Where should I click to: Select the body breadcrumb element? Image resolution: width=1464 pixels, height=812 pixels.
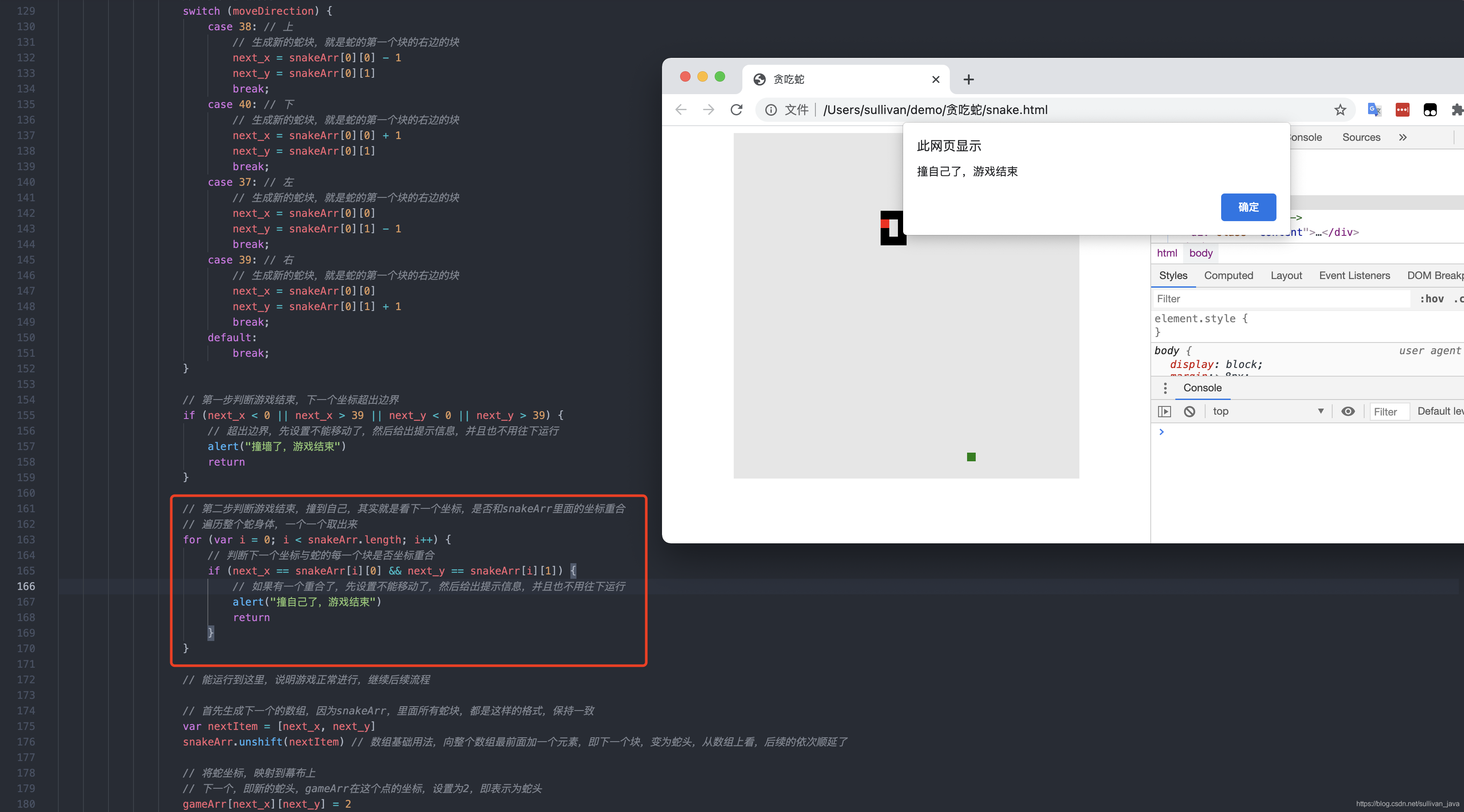[1200, 253]
